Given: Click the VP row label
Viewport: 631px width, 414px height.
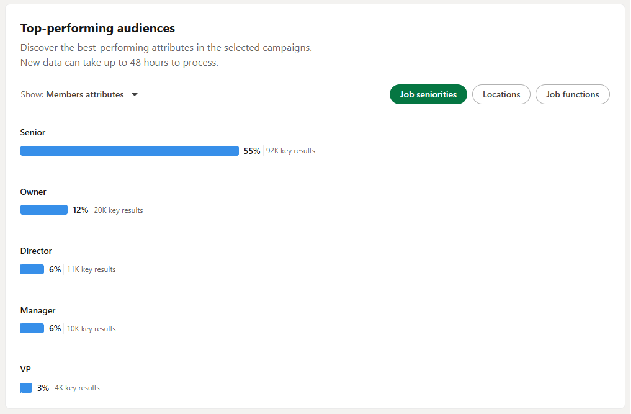Looking at the screenshot, I should click(x=26, y=369).
